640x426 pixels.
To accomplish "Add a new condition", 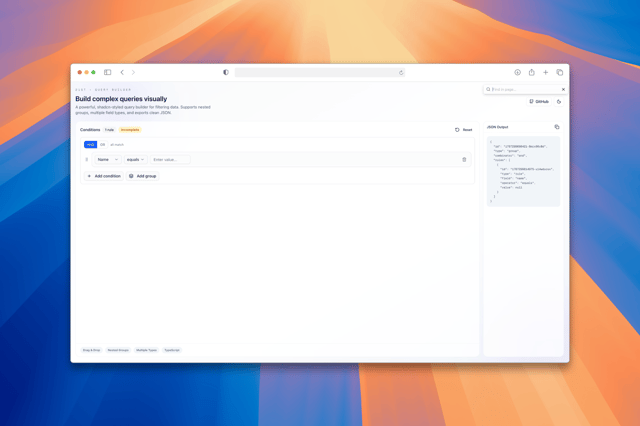I will point(104,176).
